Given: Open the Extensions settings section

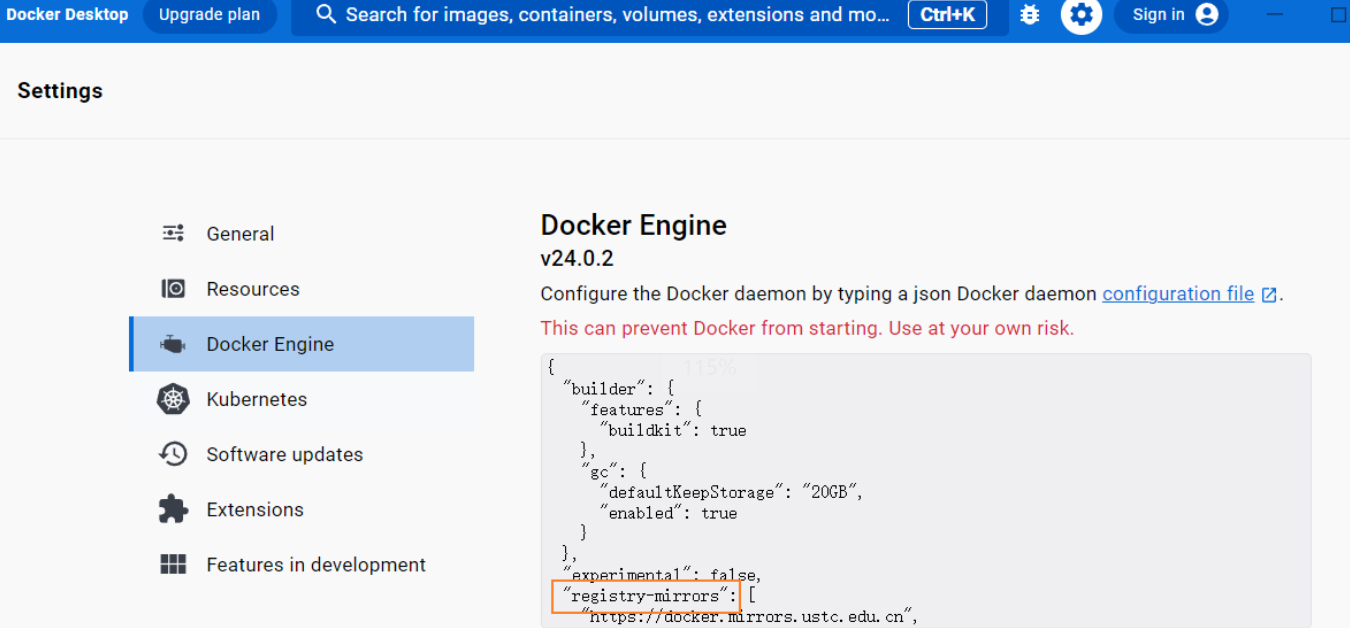Looking at the screenshot, I should pyautogui.click(x=301, y=509).
